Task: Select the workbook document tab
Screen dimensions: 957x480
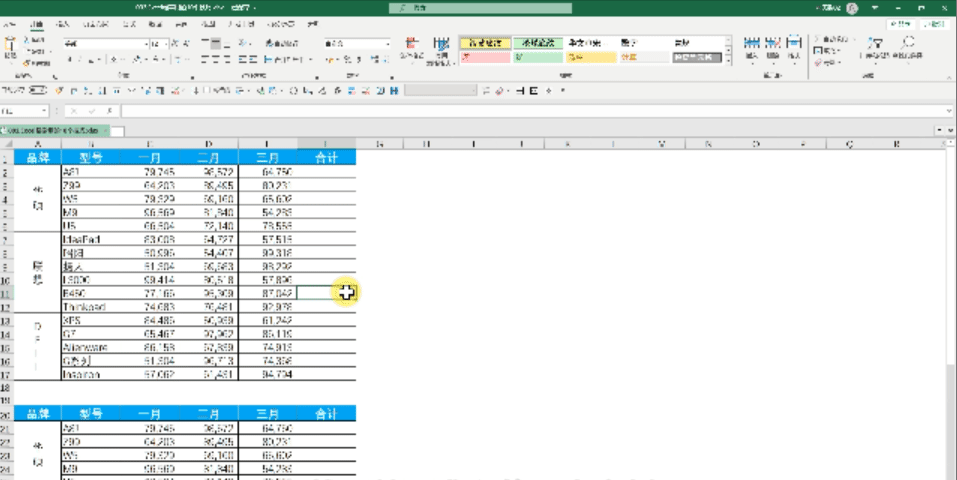Action: [x=53, y=131]
